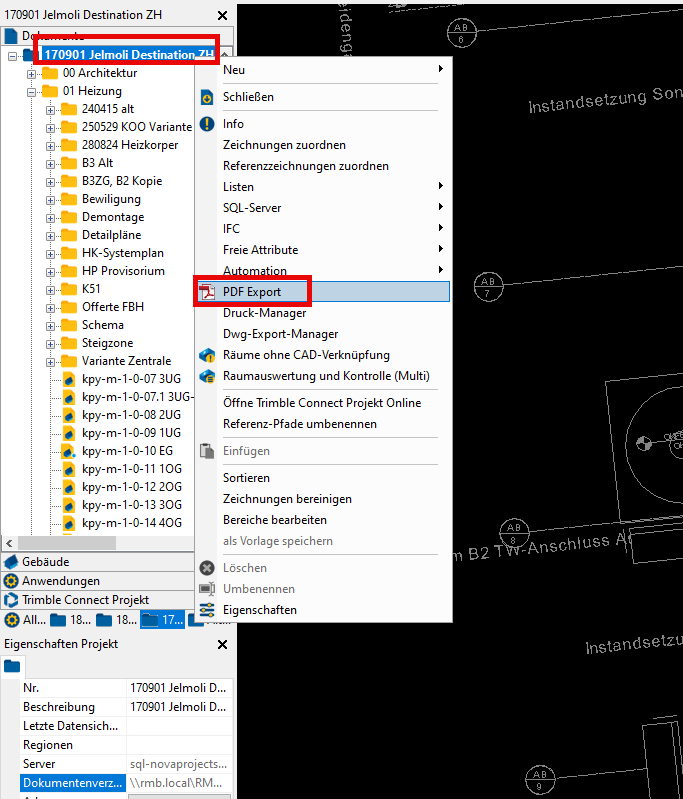Click the Räume ohne CAD-Verknüpfung icon

pos(207,355)
